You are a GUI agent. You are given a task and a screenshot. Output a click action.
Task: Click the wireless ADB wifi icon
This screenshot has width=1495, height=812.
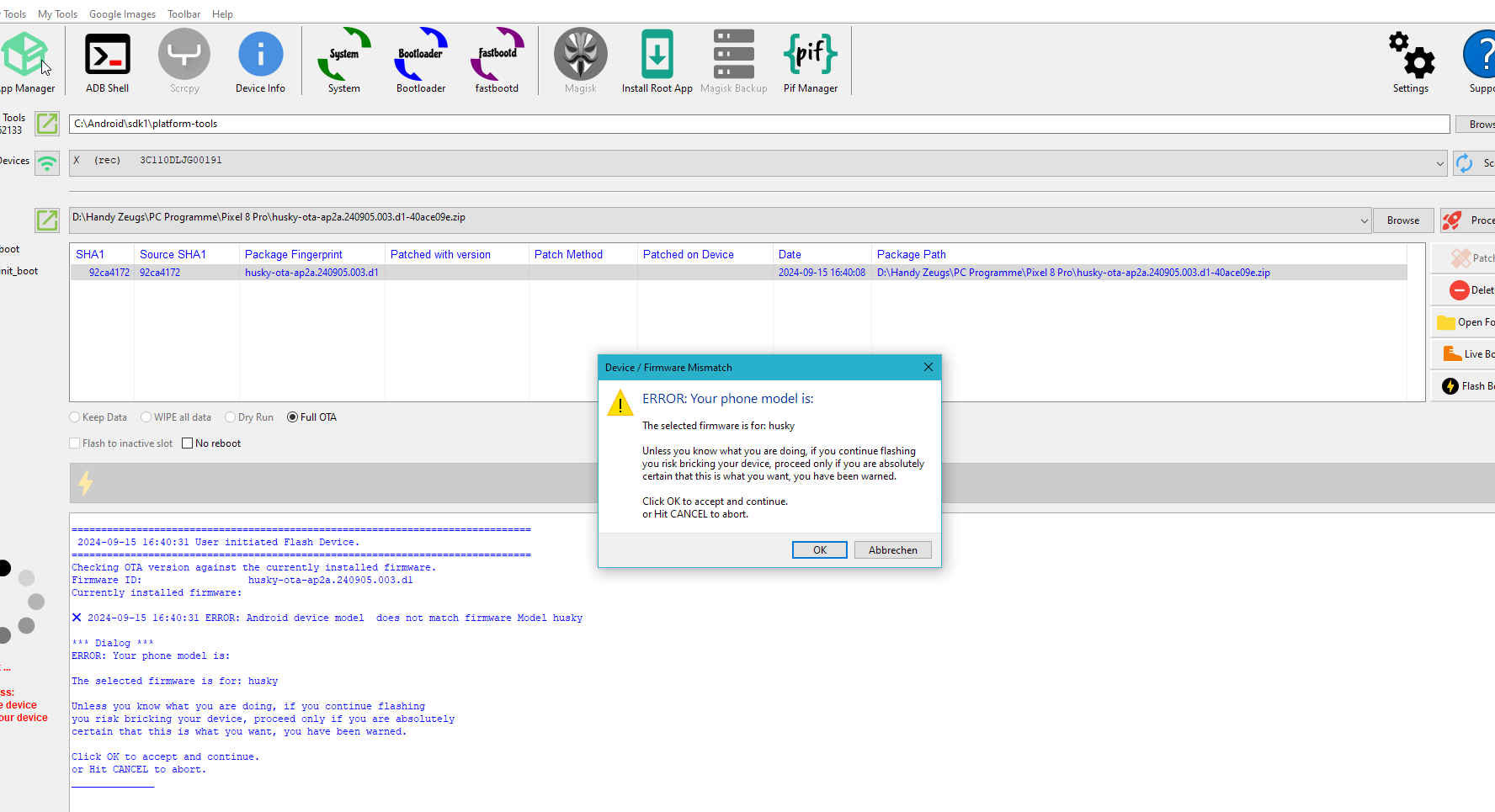(47, 162)
